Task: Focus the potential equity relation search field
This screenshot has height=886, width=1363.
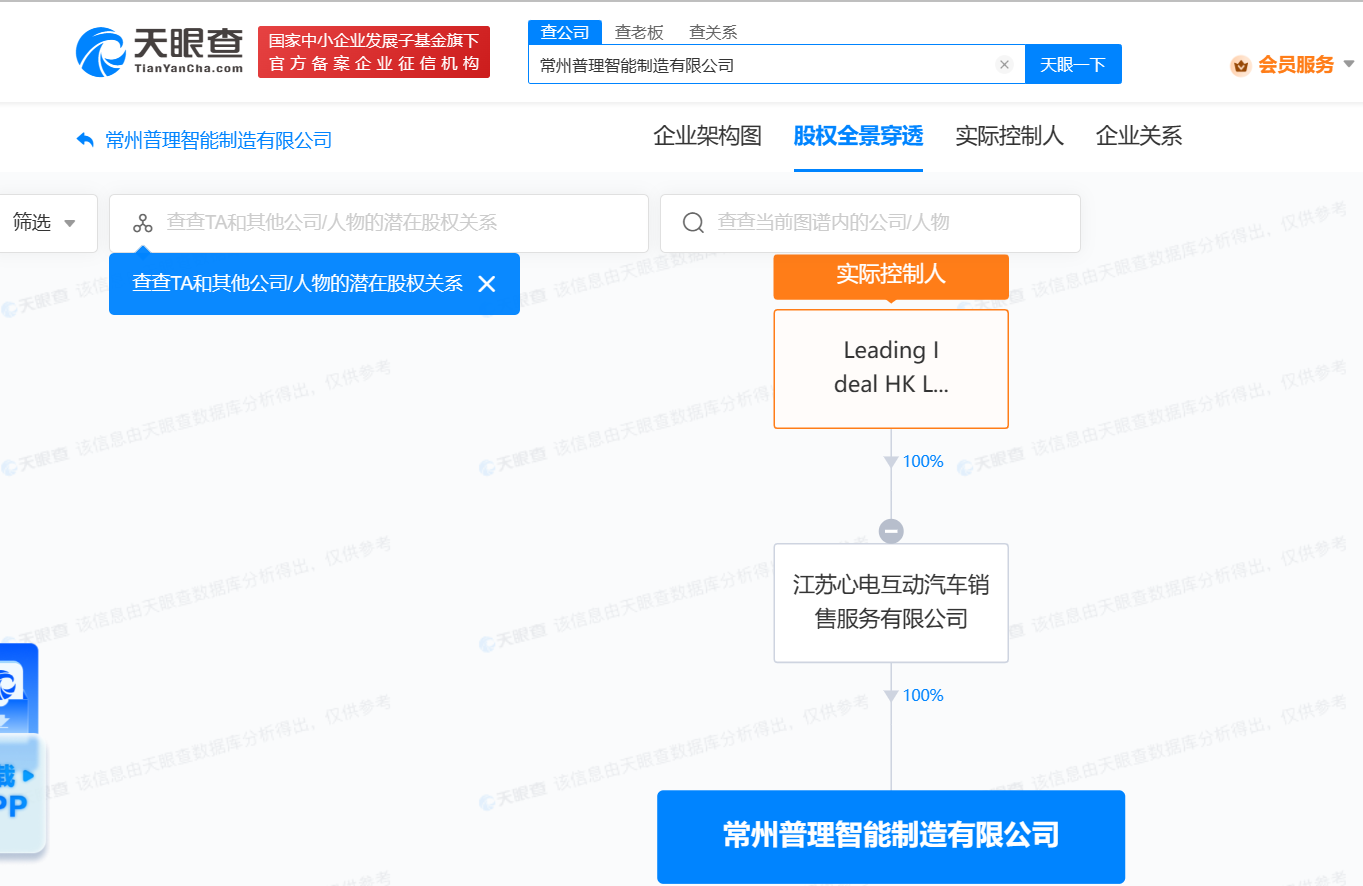Action: pyautogui.click(x=400, y=223)
